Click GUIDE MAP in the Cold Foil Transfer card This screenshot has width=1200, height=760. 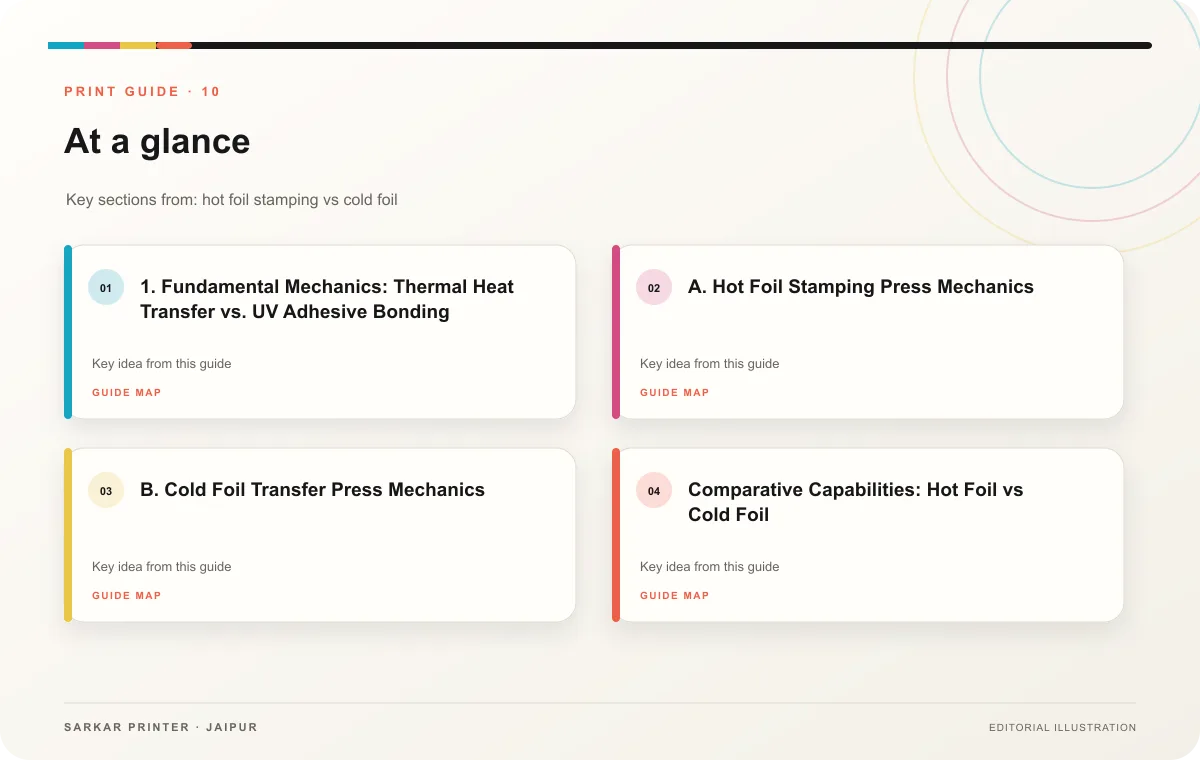pos(127,596)
